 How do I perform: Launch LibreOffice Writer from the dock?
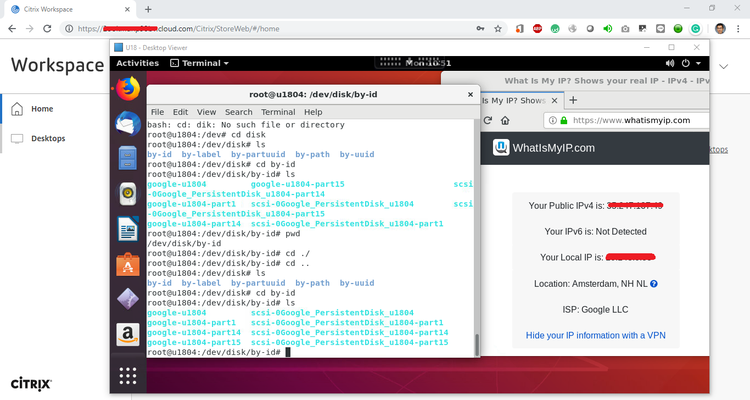tap(128, 229)
